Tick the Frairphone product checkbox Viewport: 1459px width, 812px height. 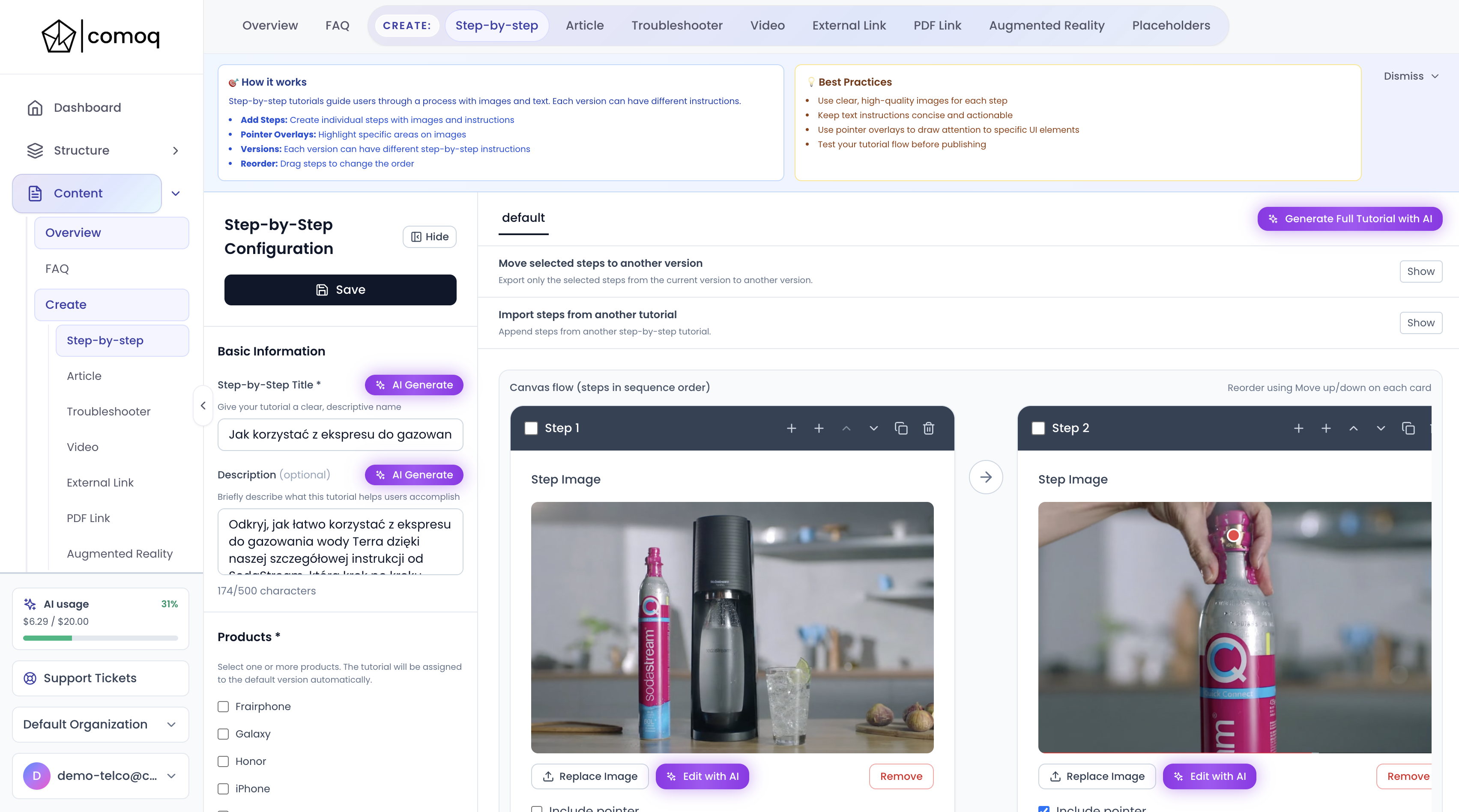[223, 707]
